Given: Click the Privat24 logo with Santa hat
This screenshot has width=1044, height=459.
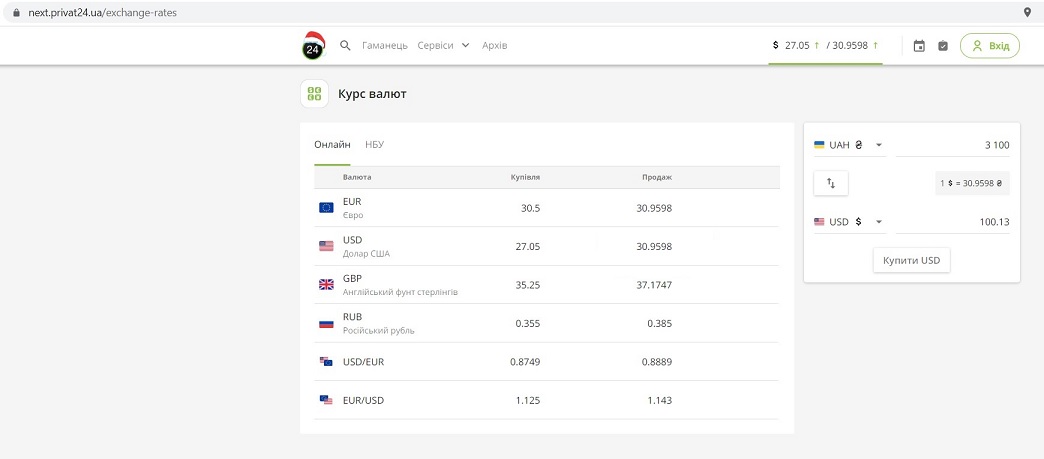Looking at the screenshot, I should (314, 46).
